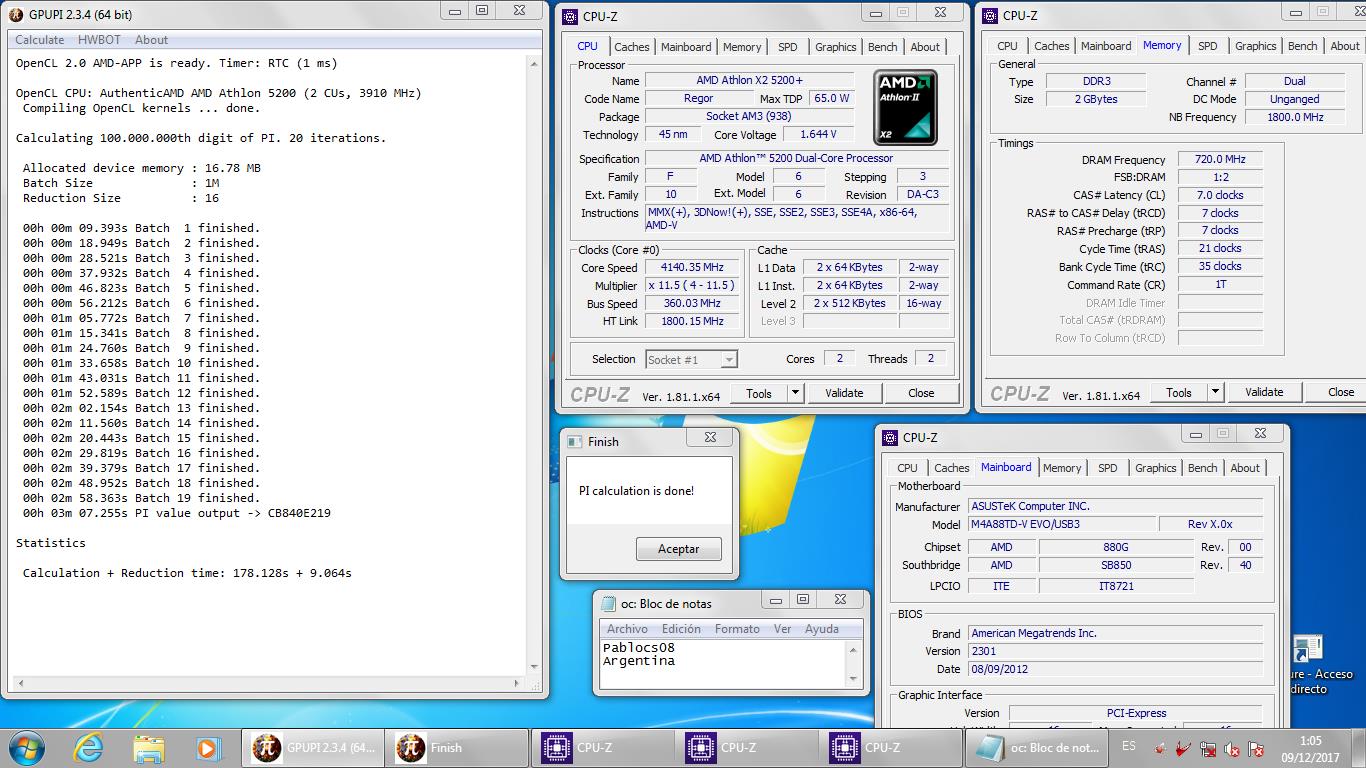Viewport: 1366px width, 768px height.
Task: Click Tools button in the CPU window
Action: coord(759,393)
